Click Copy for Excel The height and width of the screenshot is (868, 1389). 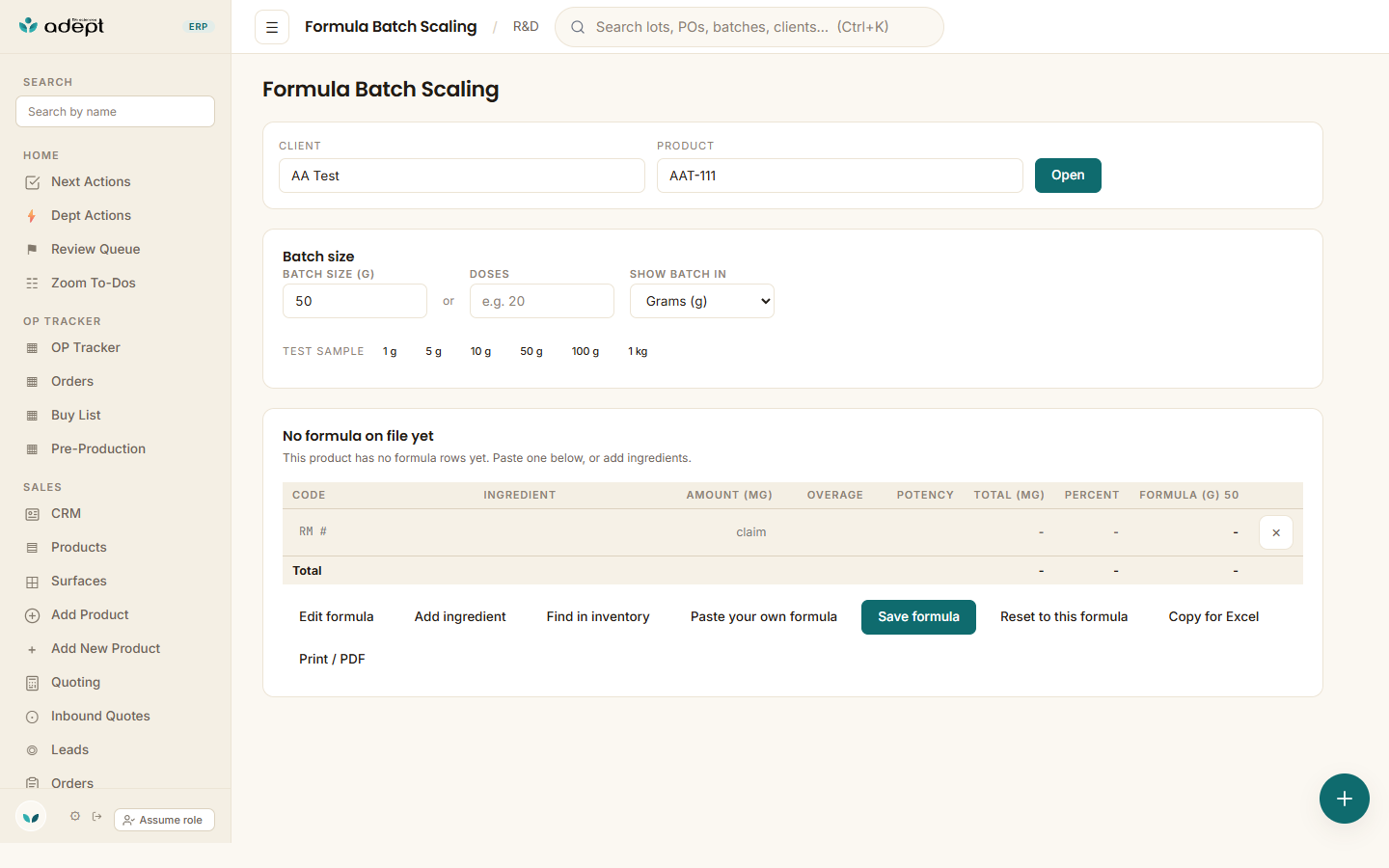(1213, 617)
